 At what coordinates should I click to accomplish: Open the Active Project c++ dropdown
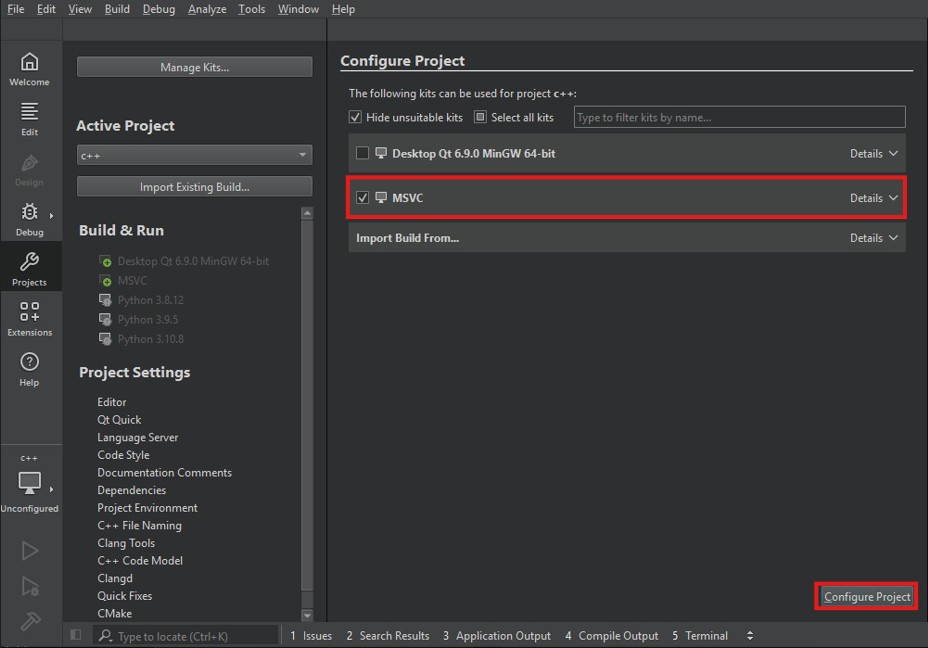pyautogui.click(x=195, y=155)
